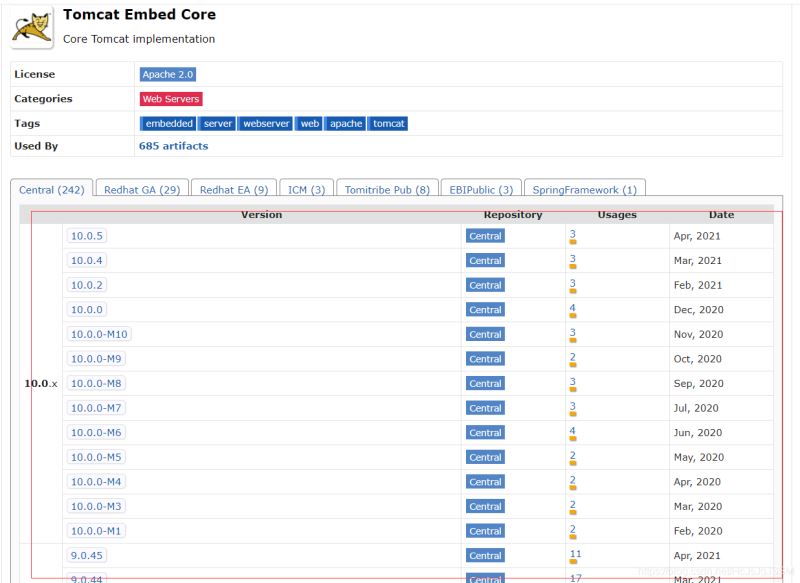Select the web tag

309,123
